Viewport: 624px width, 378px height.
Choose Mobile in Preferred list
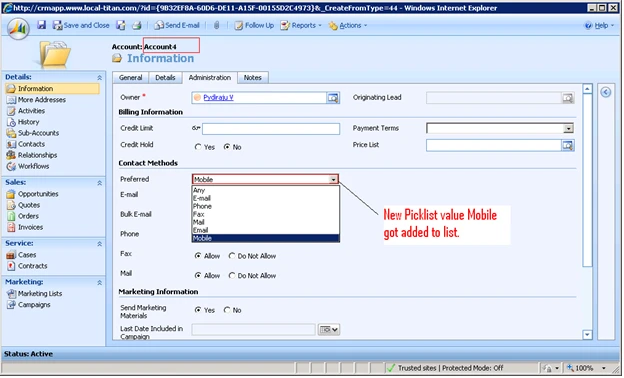(265, 238)
